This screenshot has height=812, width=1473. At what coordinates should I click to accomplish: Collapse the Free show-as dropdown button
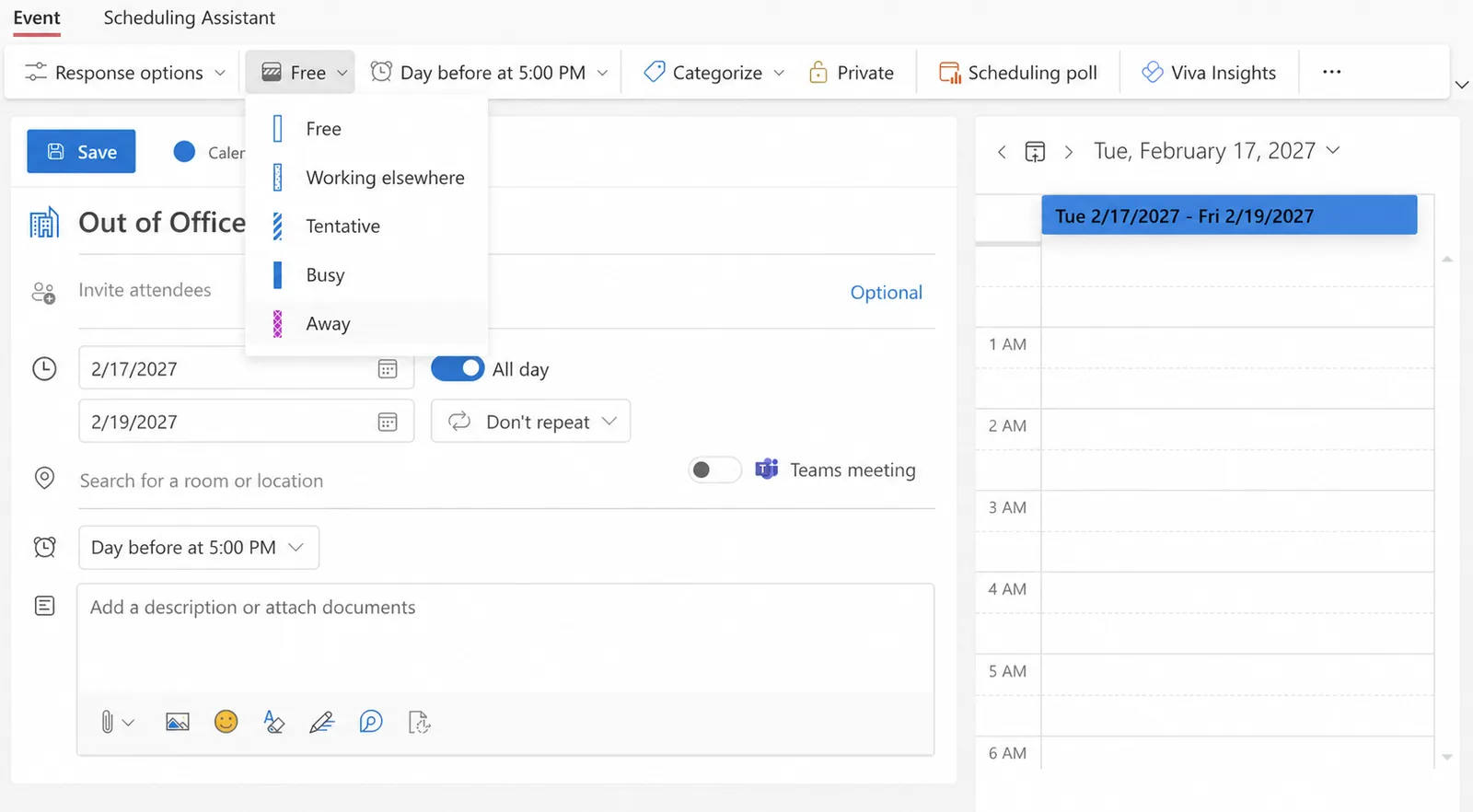(300, 73)
